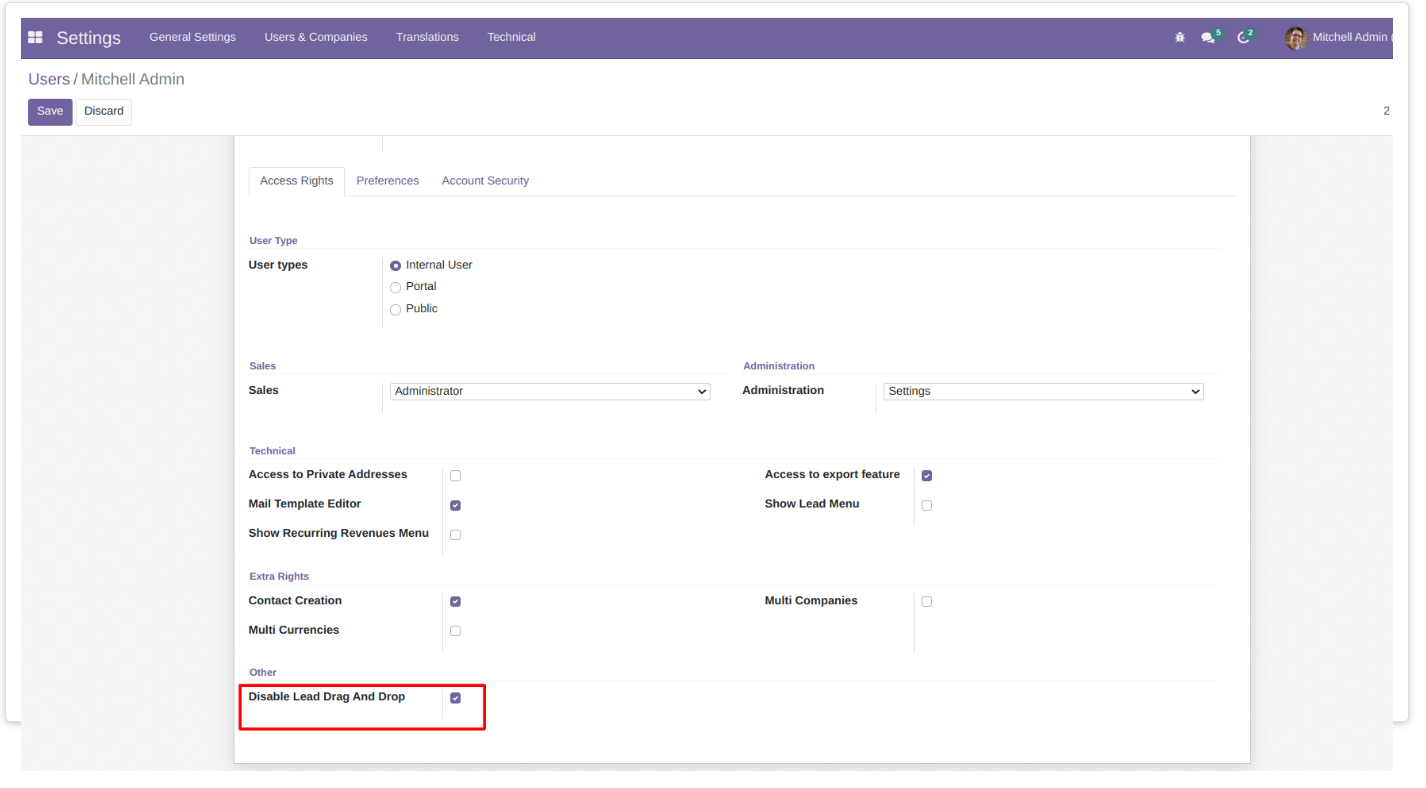
Task: Open the Administration level dropdown
Action: click(1043, 392)
